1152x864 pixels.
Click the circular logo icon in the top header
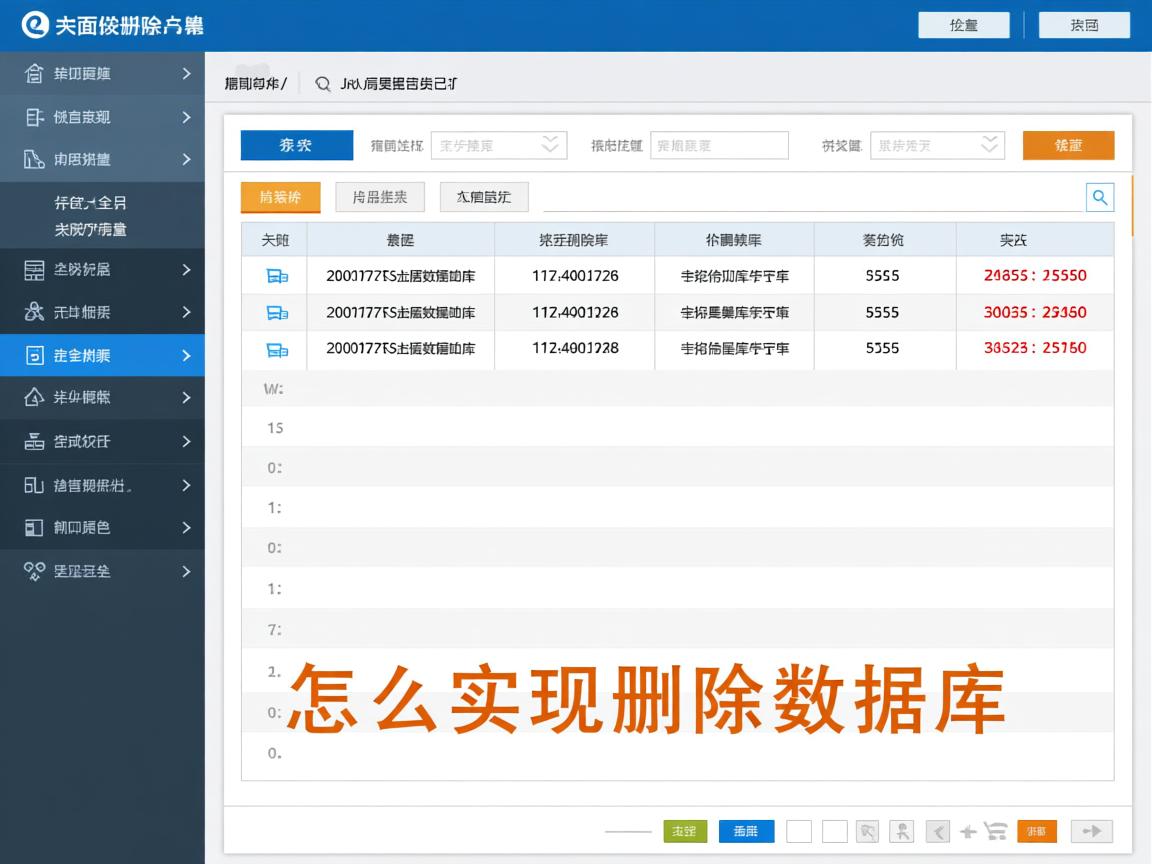point(35,23)
